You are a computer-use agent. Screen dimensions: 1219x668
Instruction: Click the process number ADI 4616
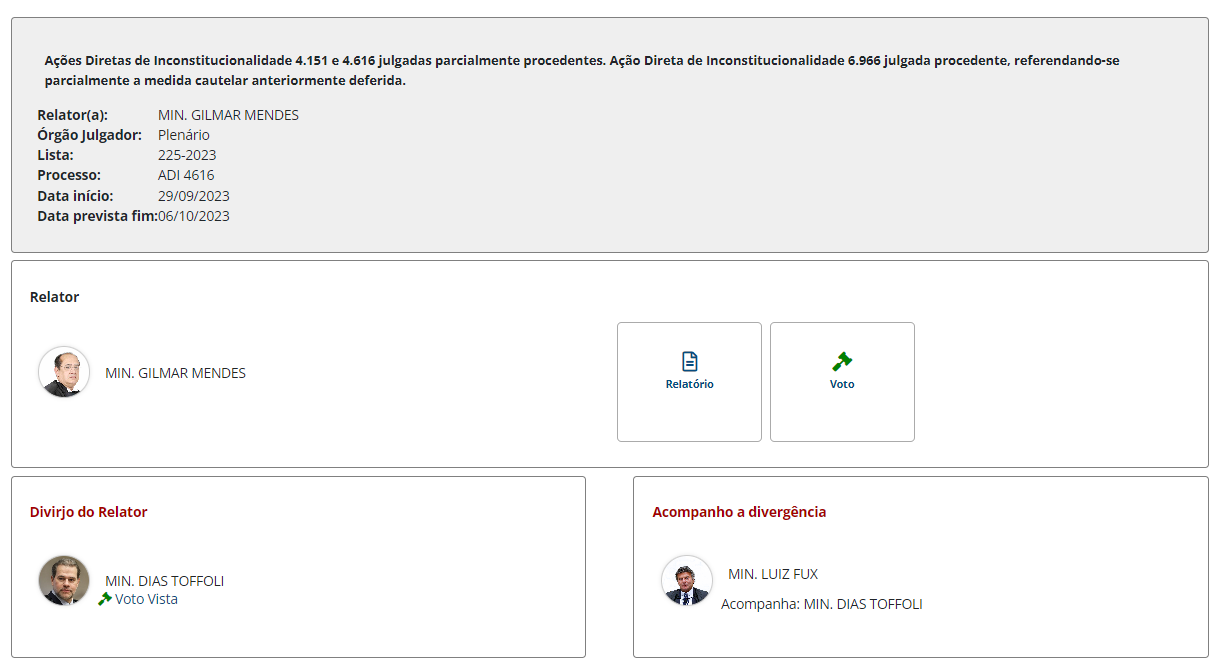[186, 175]
